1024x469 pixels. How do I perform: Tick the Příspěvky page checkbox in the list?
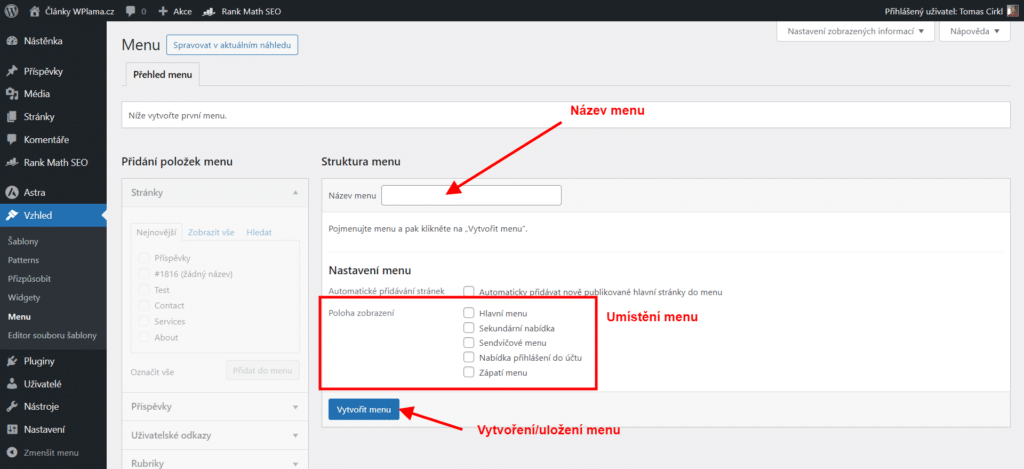(144, 257)
